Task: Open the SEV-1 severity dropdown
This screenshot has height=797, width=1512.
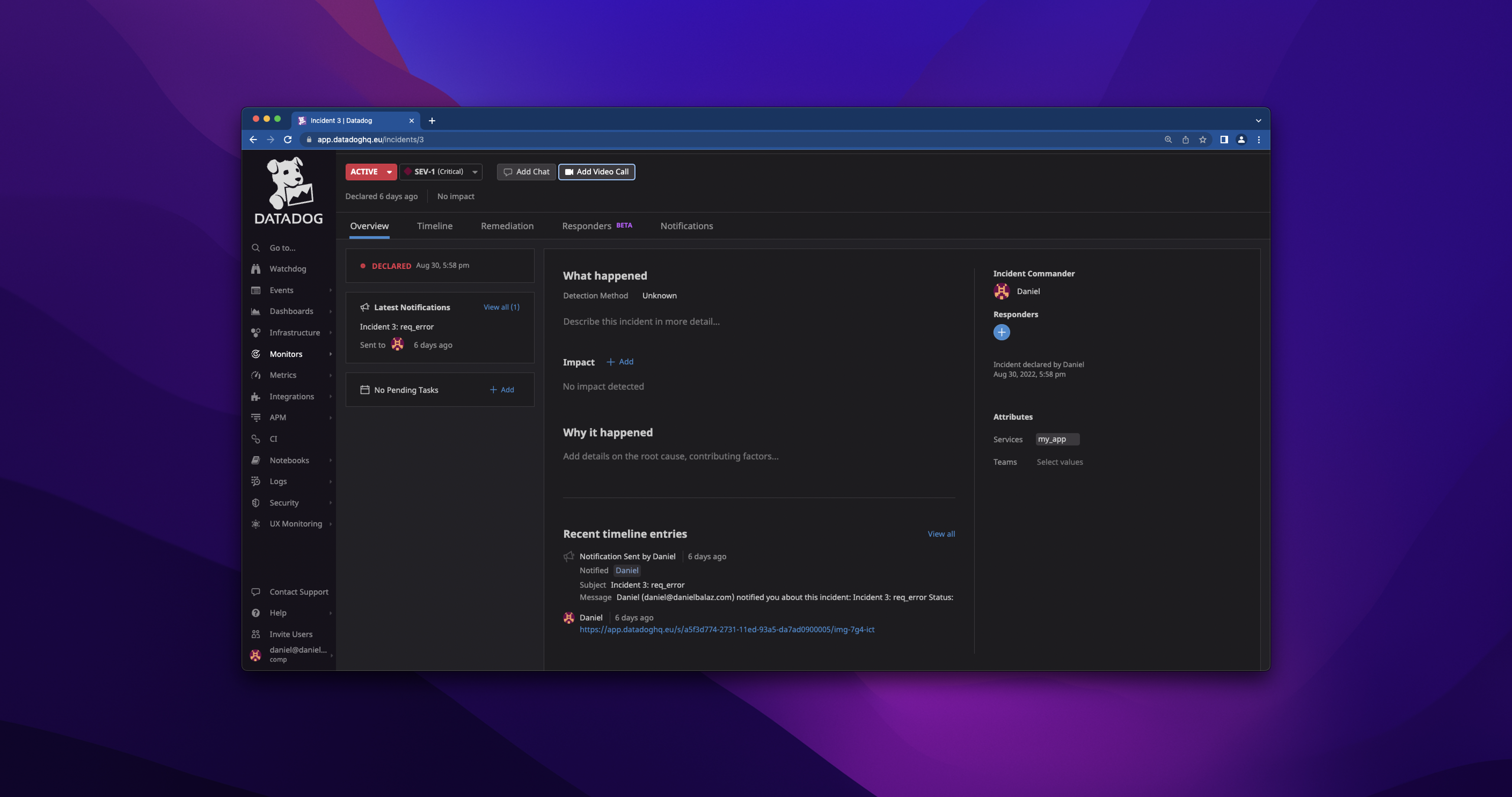Action: tap(474, 172)
